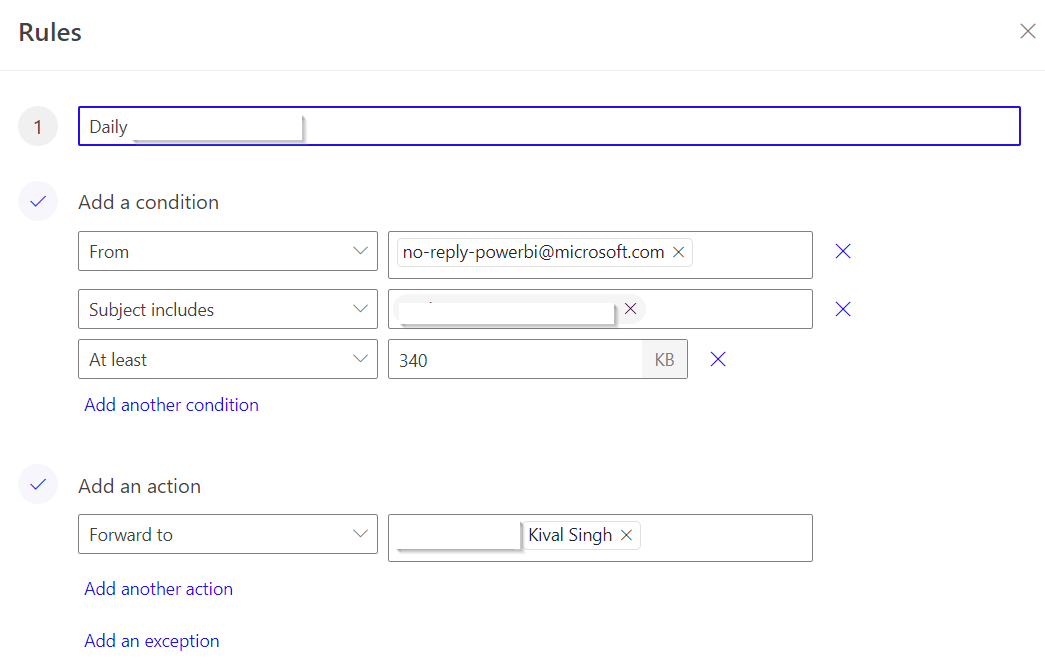Add another condition link
1045x664 pixels.
pos(171,405)
